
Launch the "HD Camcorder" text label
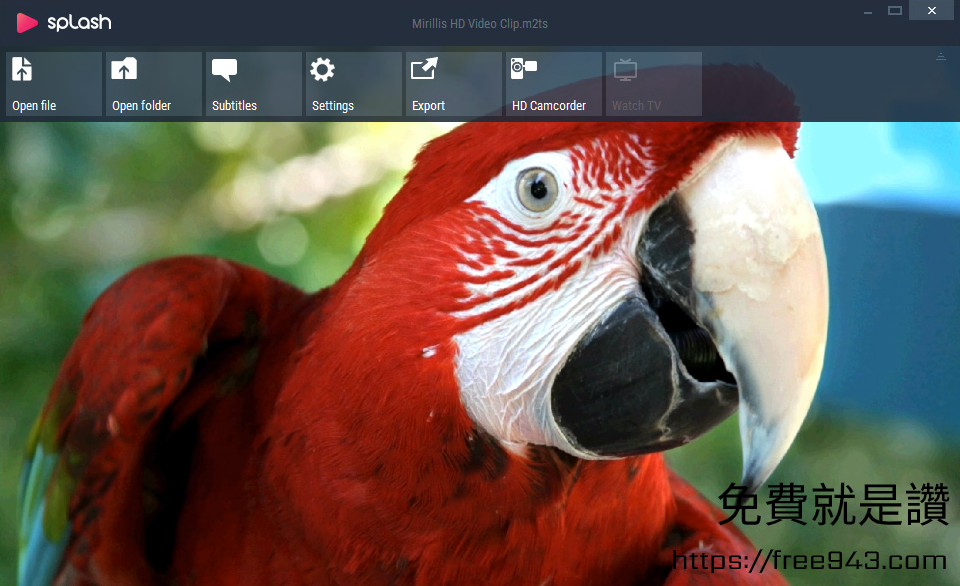pos(549,106)
